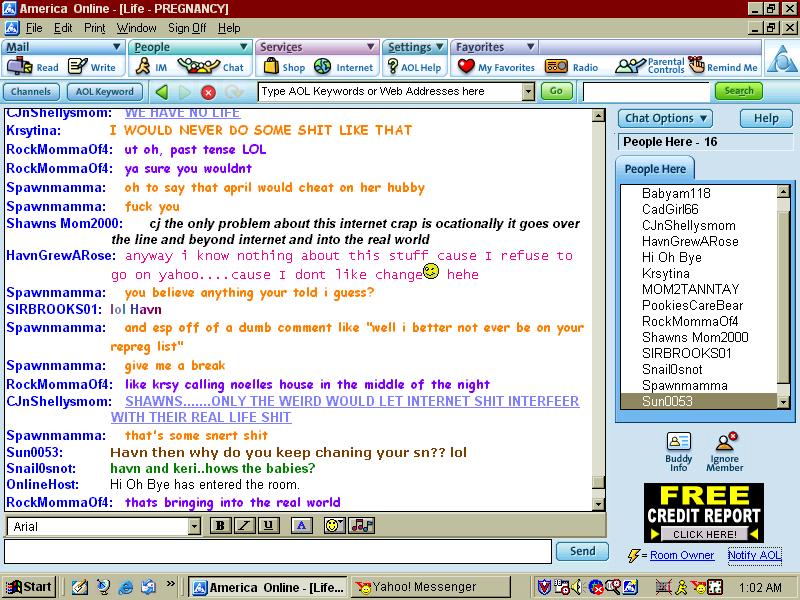The image size is (800, 600).
Task: Click the music notes sound icon
Action: tap(362, 526)
